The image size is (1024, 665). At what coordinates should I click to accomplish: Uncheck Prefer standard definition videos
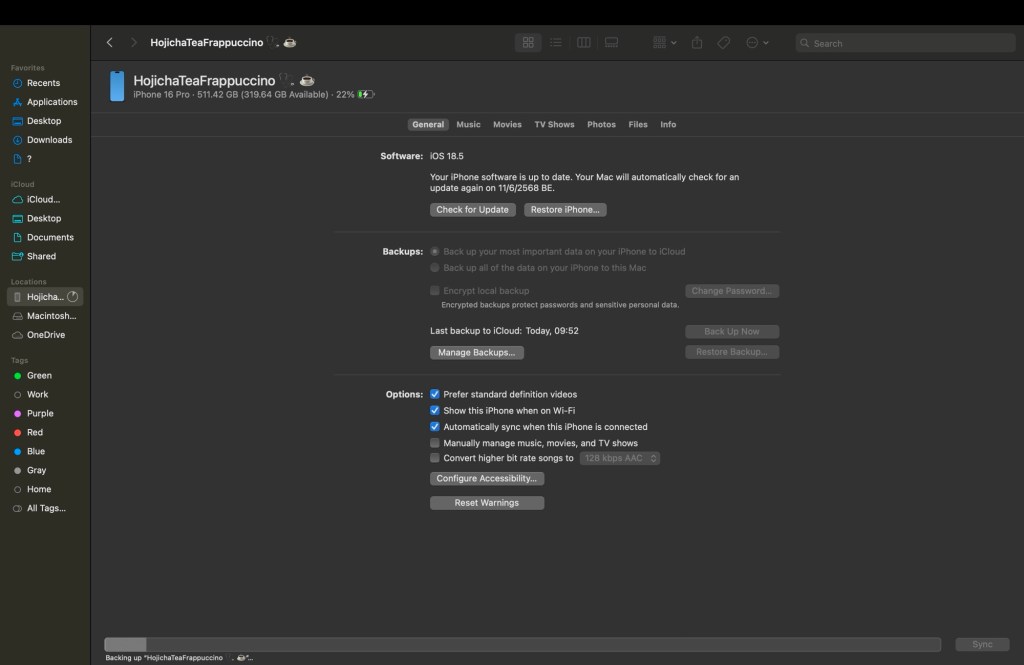(x=435, y=394)
